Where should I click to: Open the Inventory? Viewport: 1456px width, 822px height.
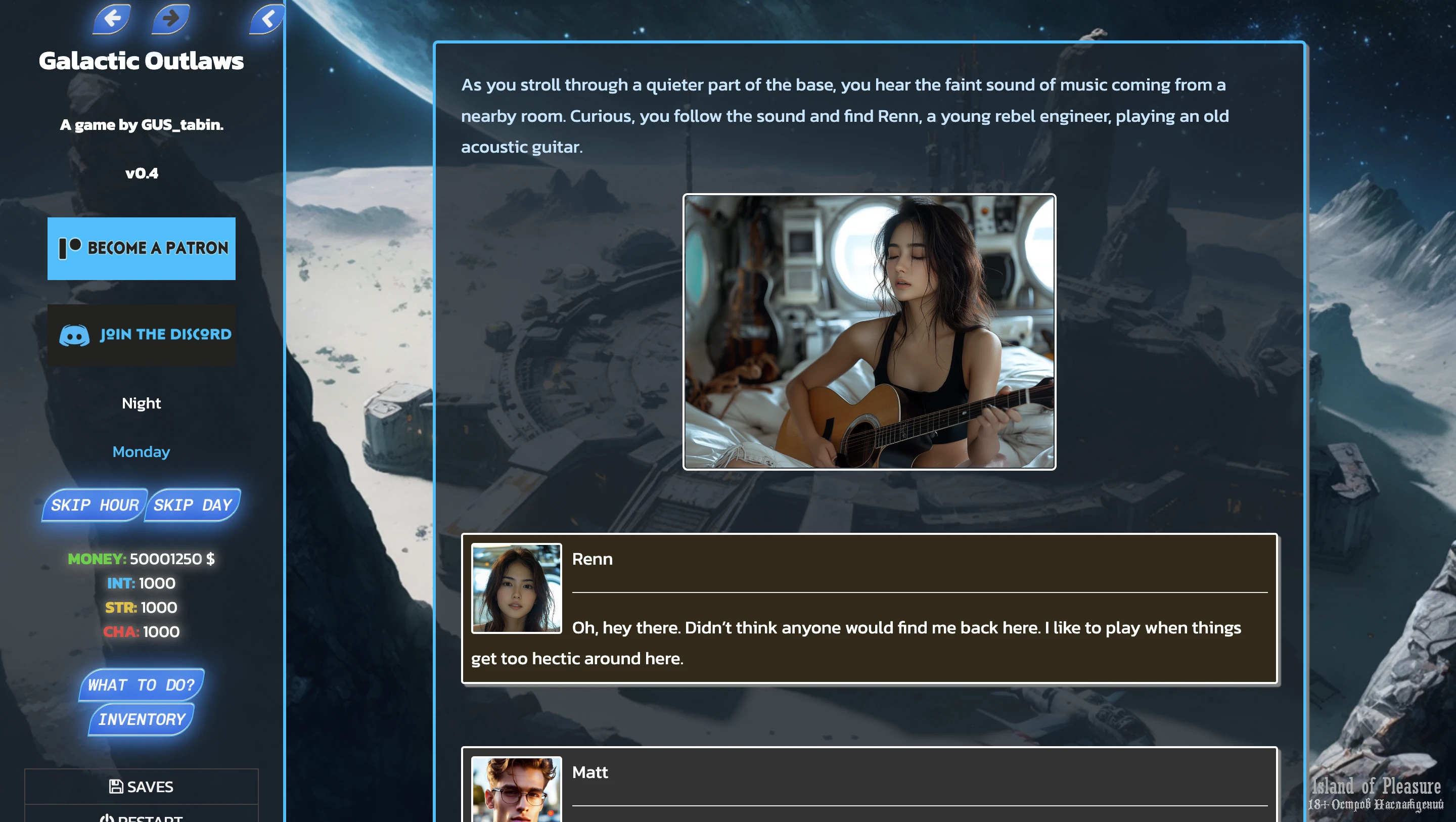pyautogui.click(x=142, y=718)
